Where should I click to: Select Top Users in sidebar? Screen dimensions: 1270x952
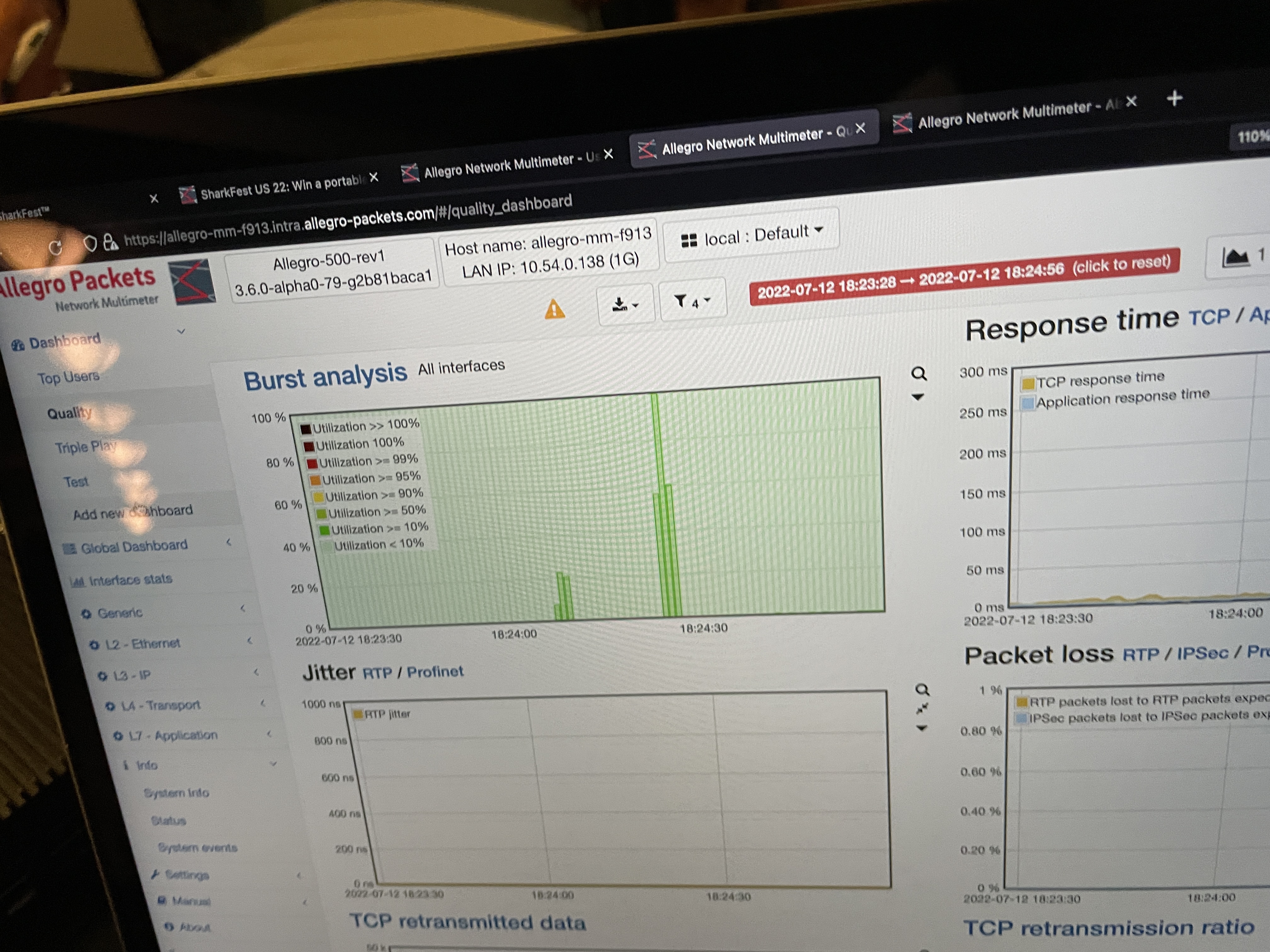68,377
